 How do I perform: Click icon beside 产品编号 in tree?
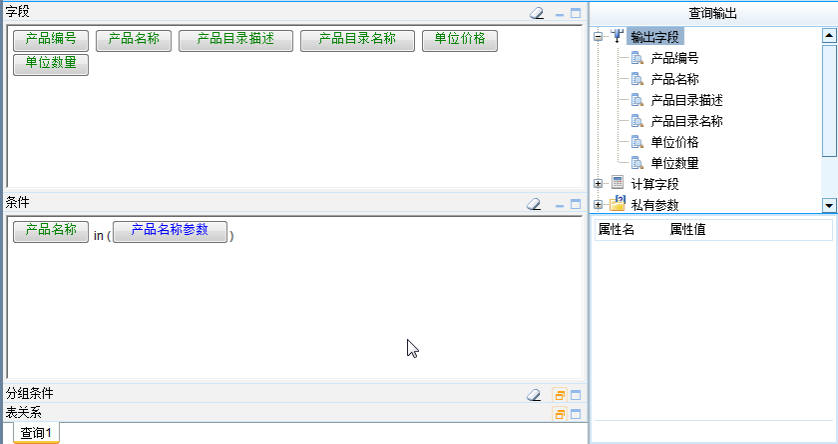(637, 58)
